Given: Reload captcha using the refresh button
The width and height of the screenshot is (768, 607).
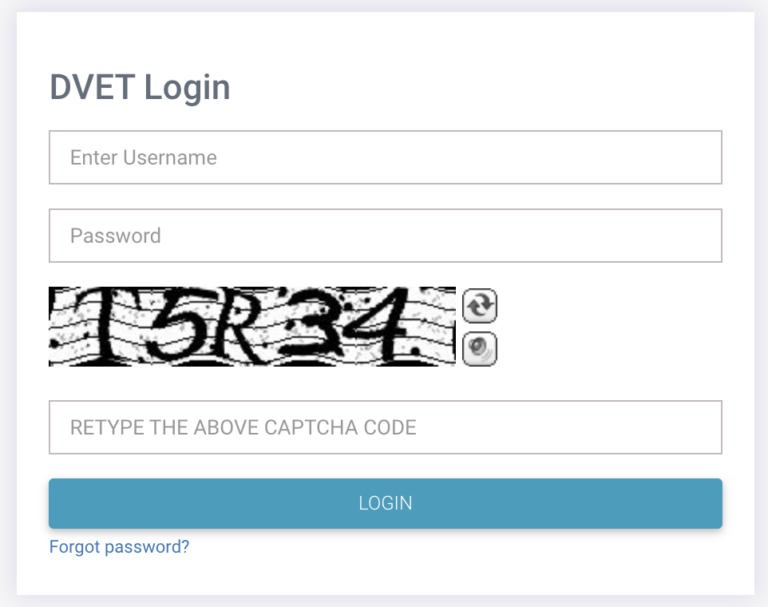Looking at the screenshot, I should 480,306.
